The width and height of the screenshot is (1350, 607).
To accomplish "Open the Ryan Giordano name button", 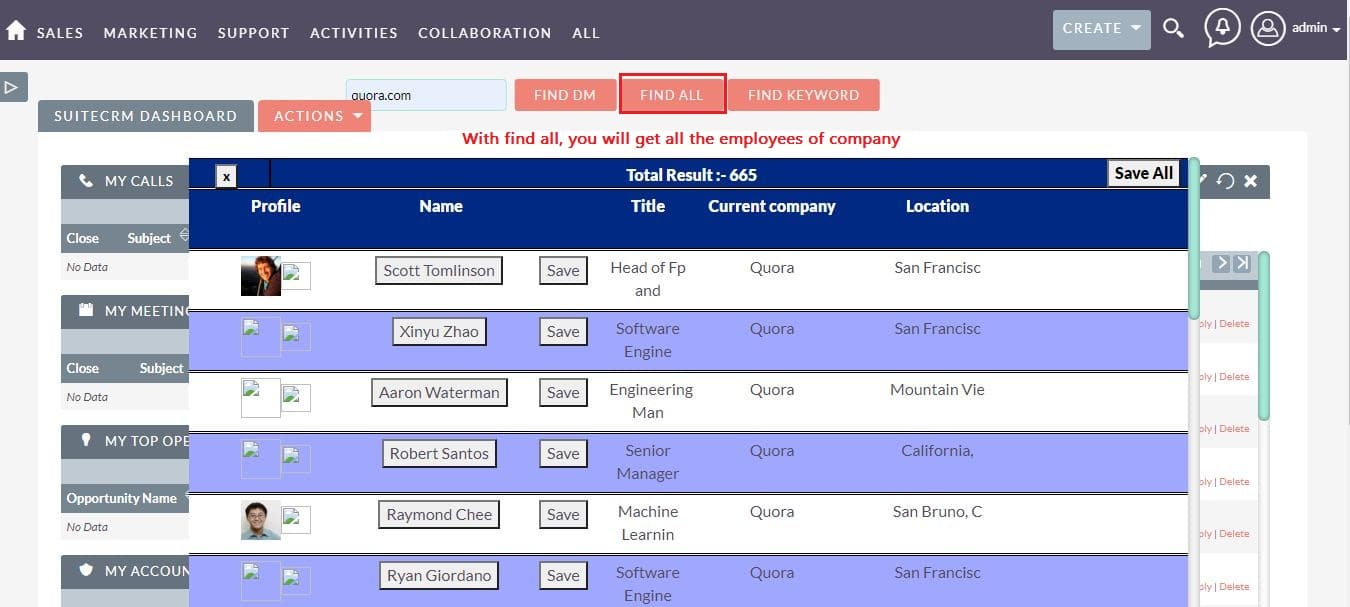I will pyautogui.click(x=439, y=575).
